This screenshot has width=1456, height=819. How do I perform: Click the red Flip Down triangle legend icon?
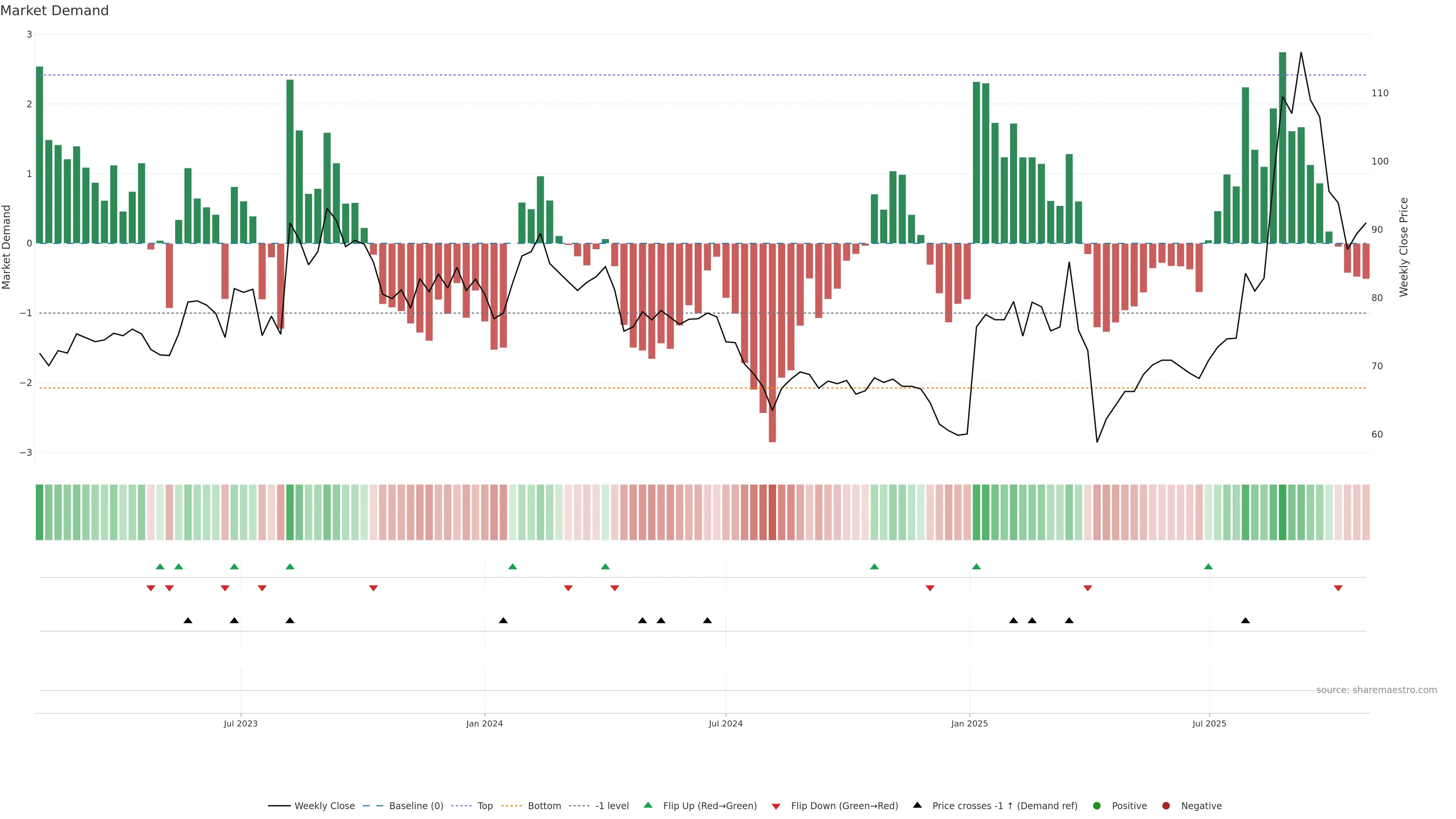[776, 806]
